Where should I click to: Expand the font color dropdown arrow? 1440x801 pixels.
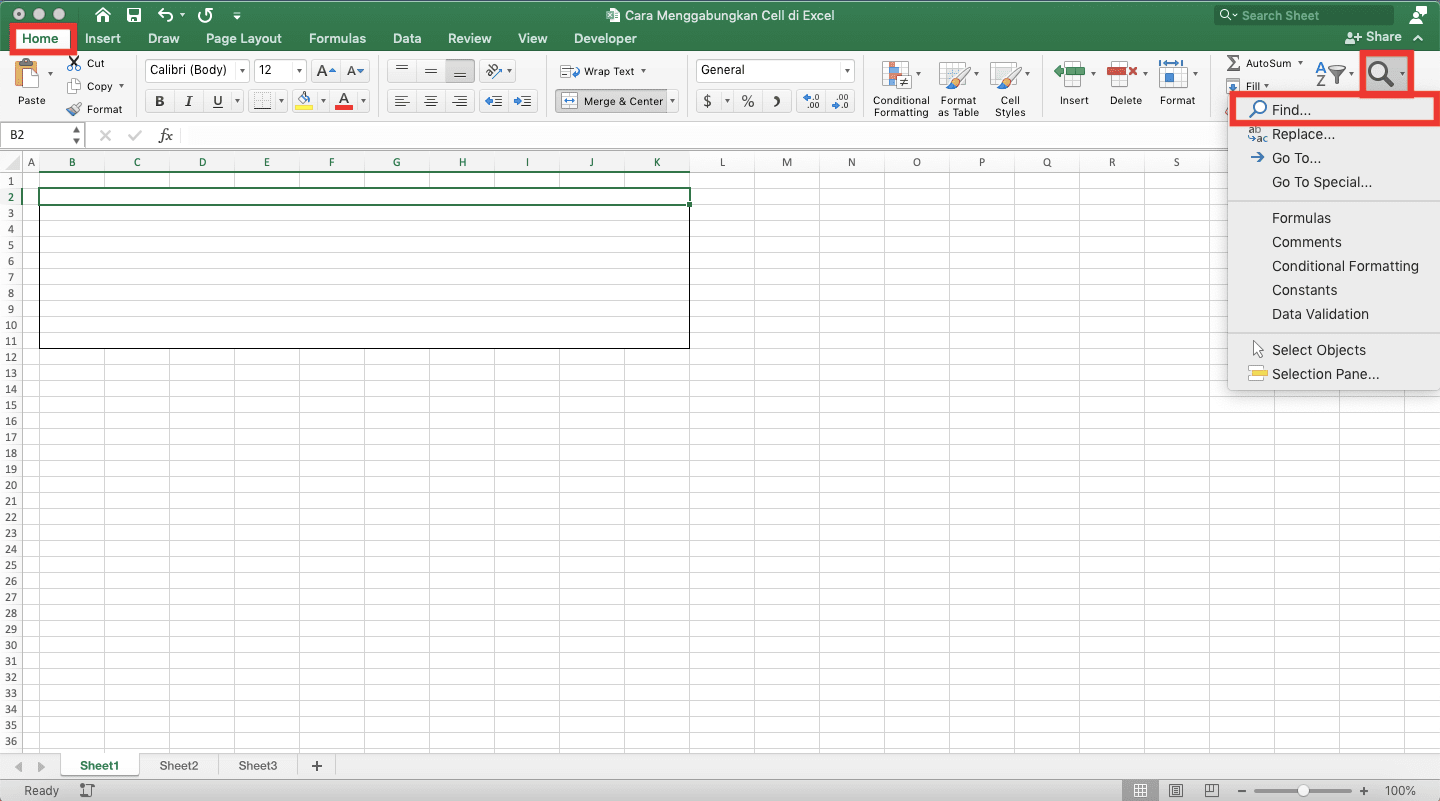(x=363, y=101)
